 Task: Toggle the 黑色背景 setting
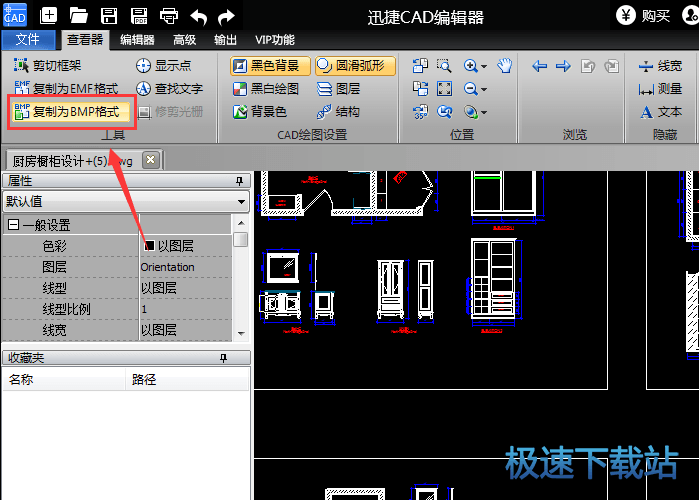click(x=270, y=66)
